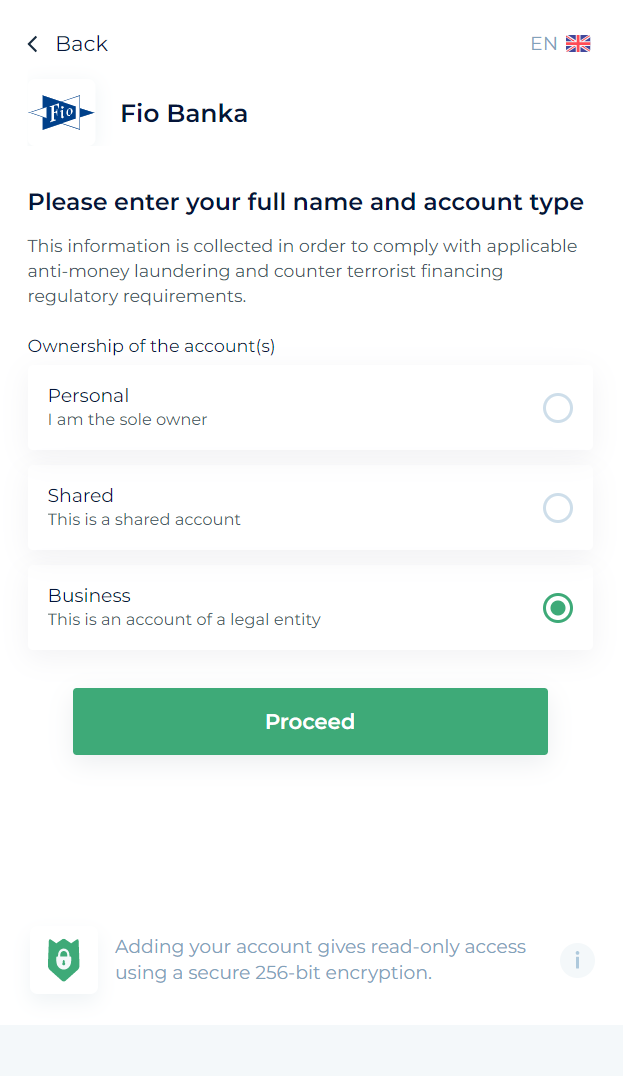Pick the "This is a shared account" card

click(144, 520)
